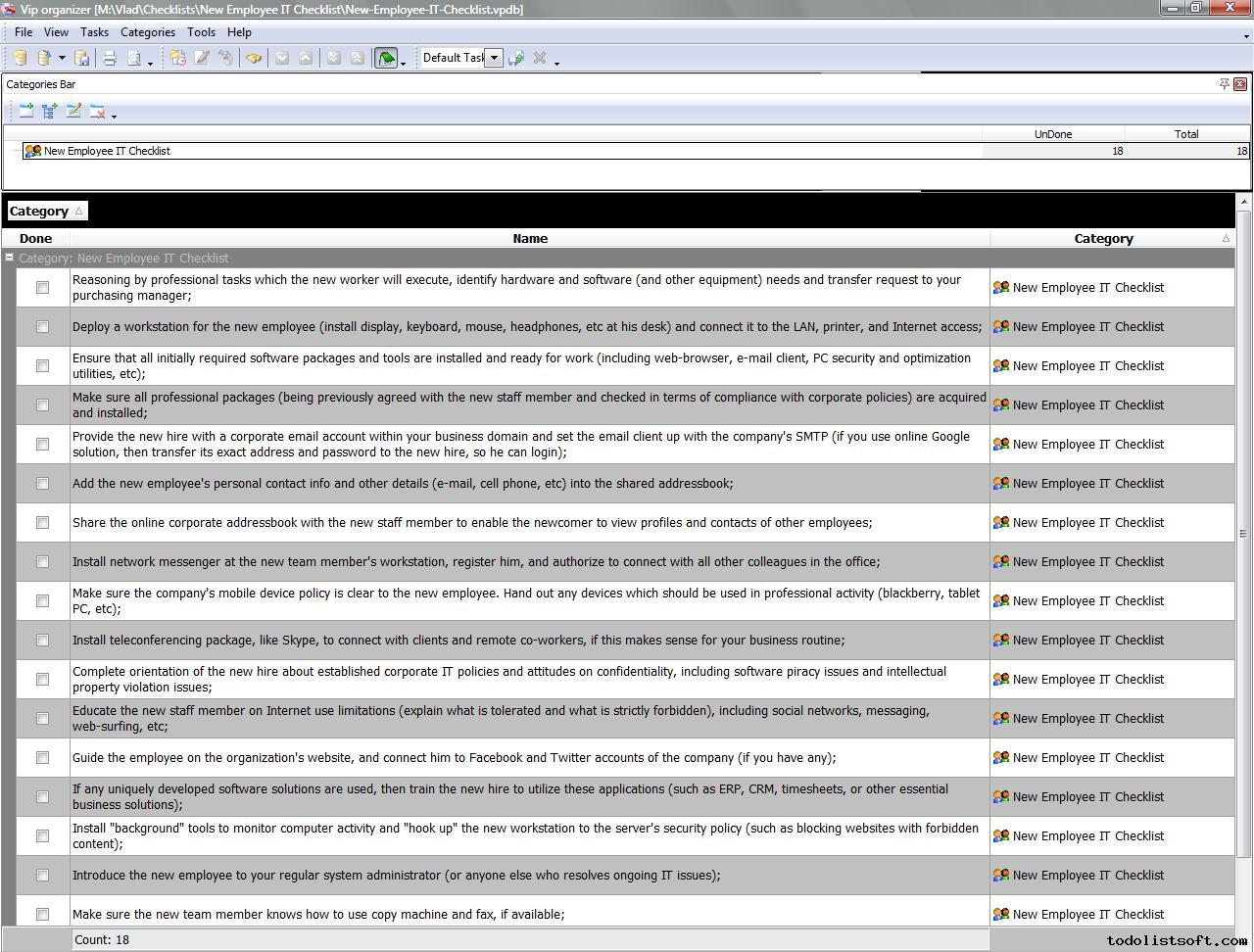The height and width of the screenshot is (952, 1254).
Task: Click the New database icon
Action: (x=20, y=59)
